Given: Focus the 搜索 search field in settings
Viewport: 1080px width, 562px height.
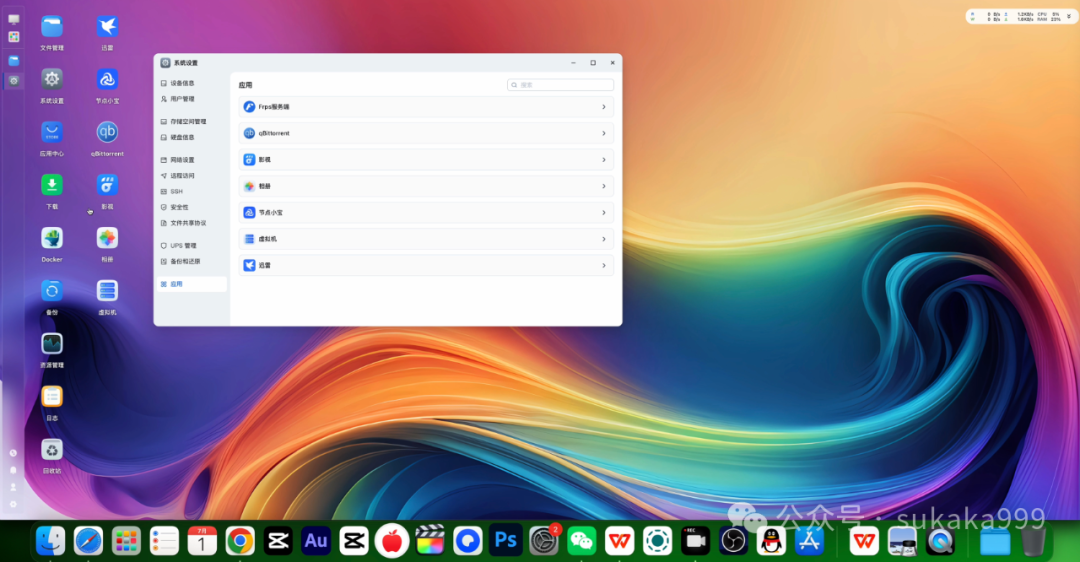Looking at the screenshot, I should [x=560, y=85].
